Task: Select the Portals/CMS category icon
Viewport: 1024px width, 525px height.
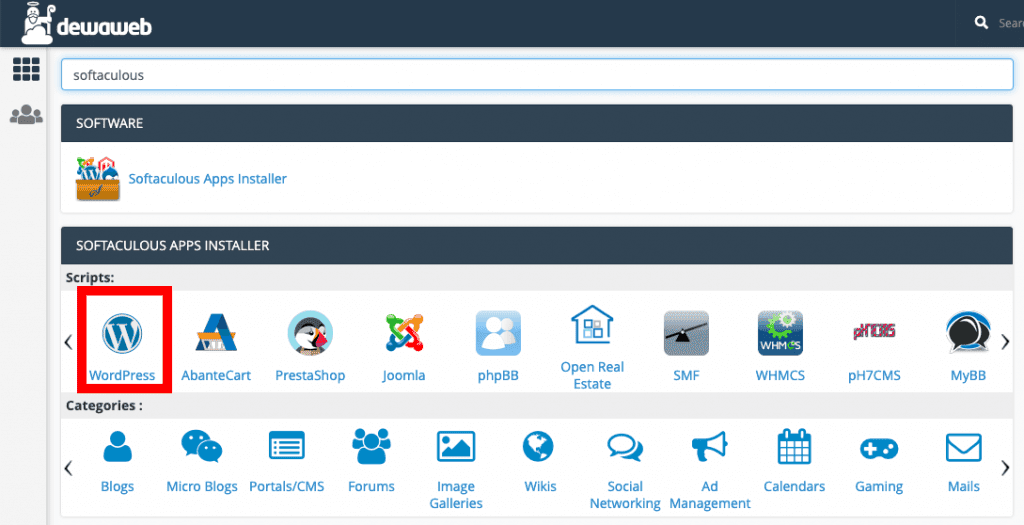Action: tap(287, 446)
